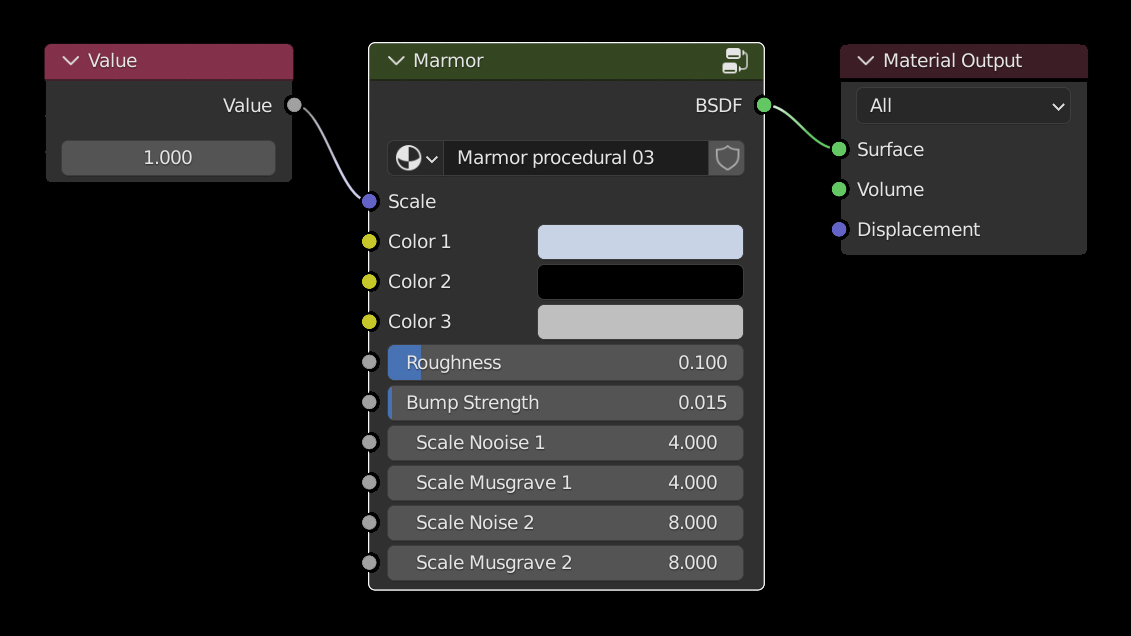The image size is (1131, 636).
Task: Click the BSDF output socket
Action: (764, 105)
